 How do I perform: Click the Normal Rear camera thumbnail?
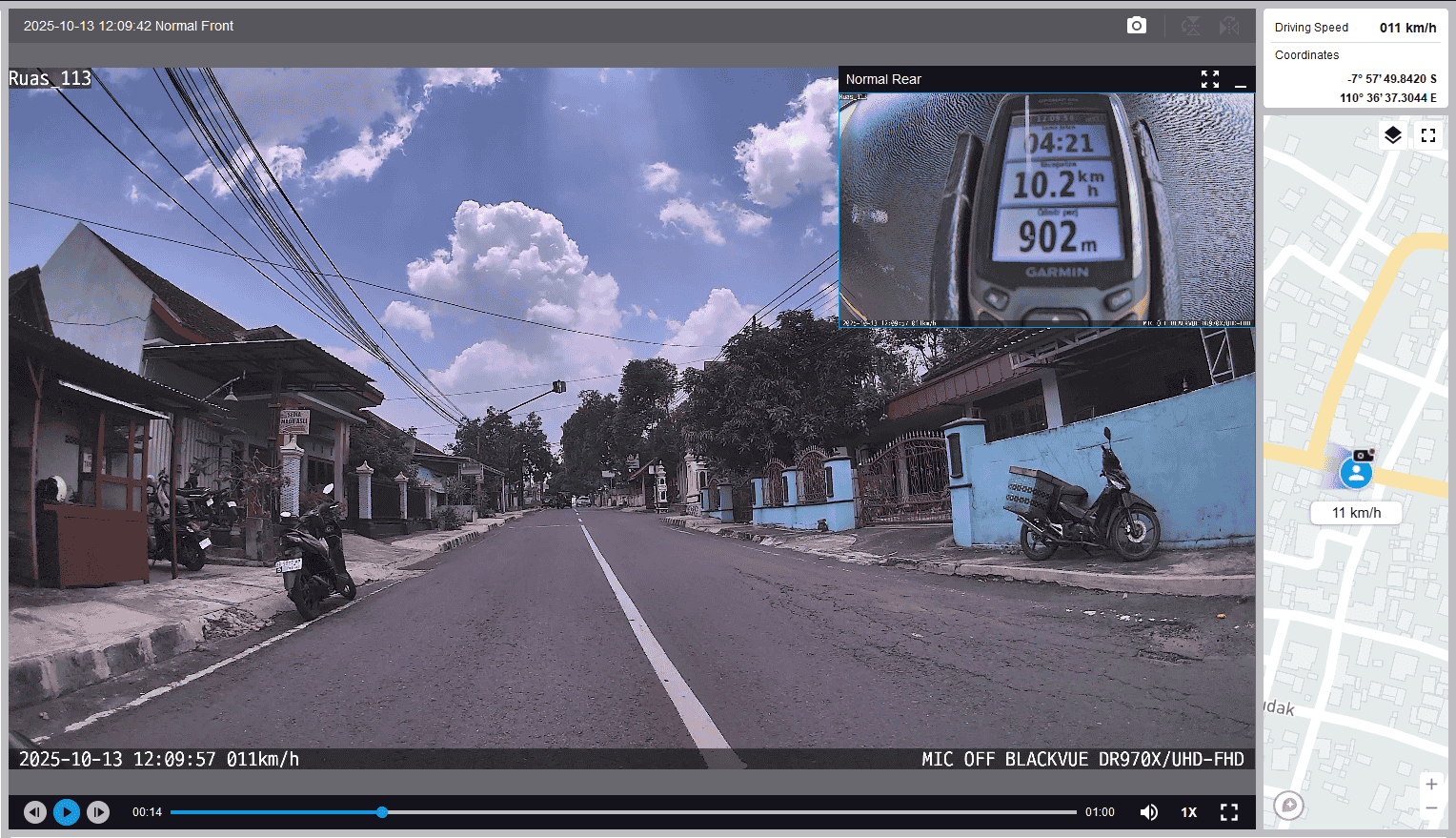[x=1046, y=210]
